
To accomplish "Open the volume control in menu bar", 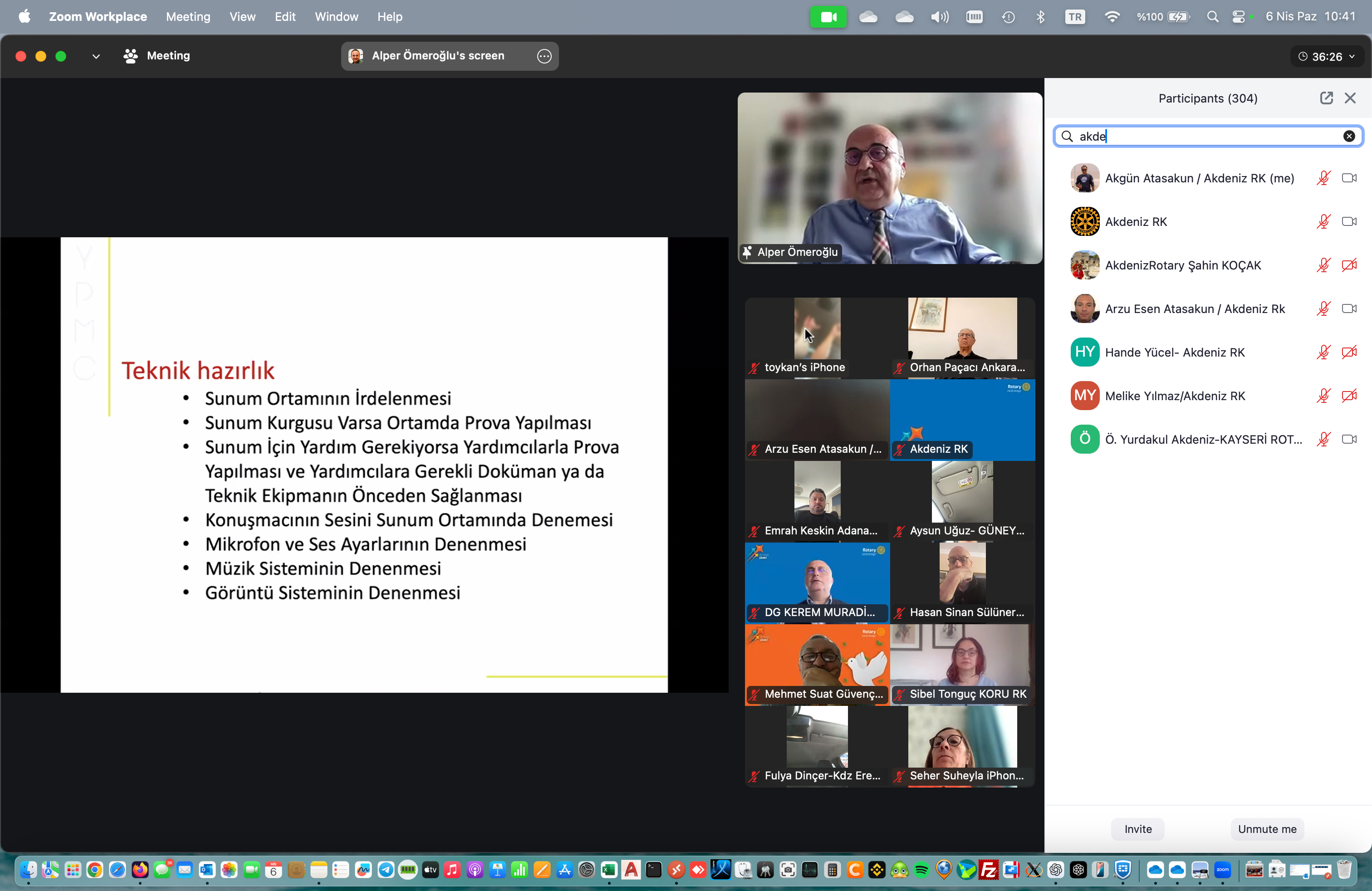I will pos(939,17).
